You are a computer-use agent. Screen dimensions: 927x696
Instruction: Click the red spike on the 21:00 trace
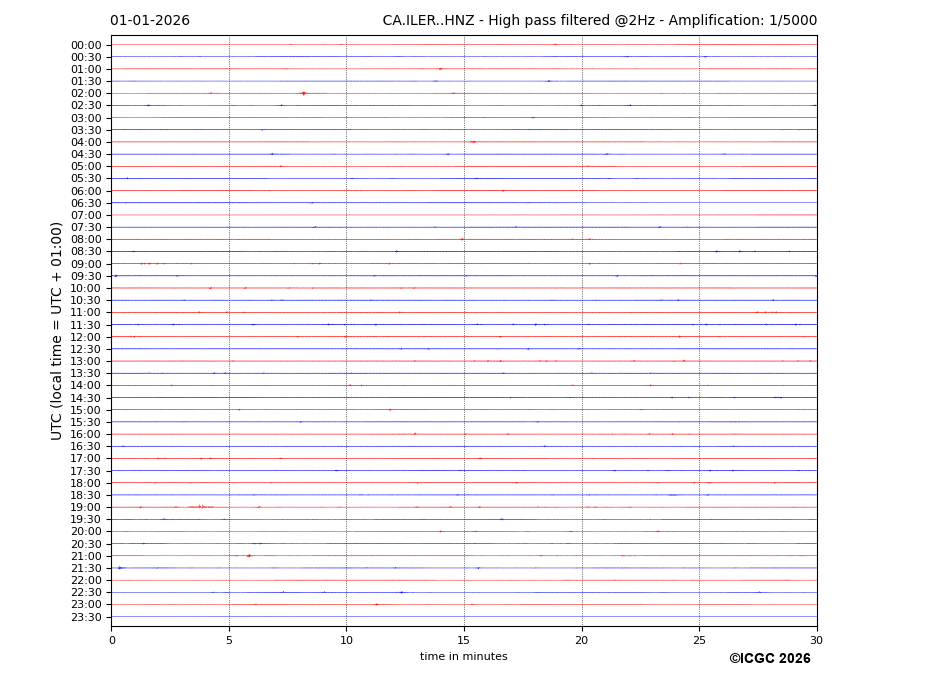pyautogui.click(x=248, y=556)
